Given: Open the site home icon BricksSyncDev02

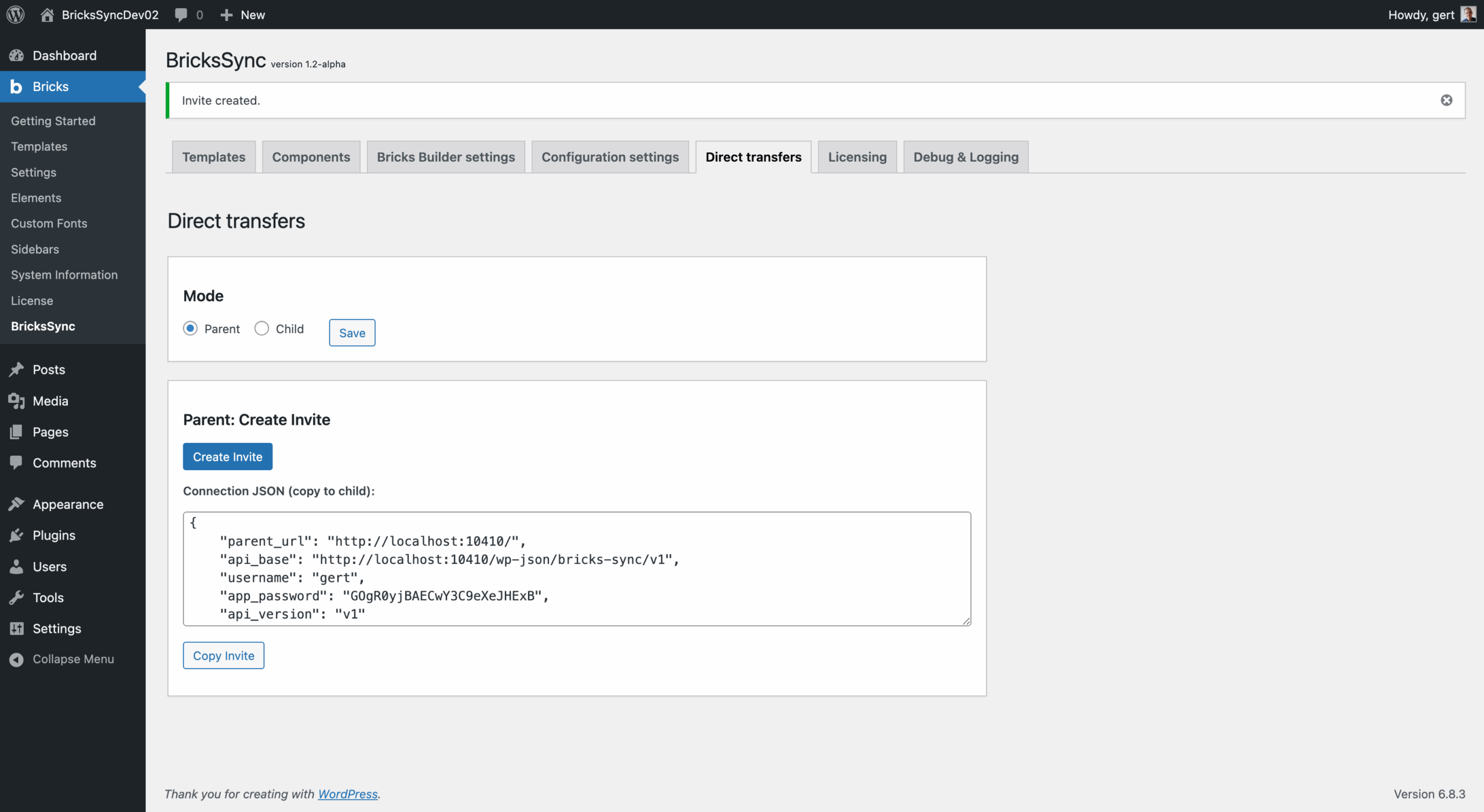Looking at the screenshot, I should click(x=47, y=14).
